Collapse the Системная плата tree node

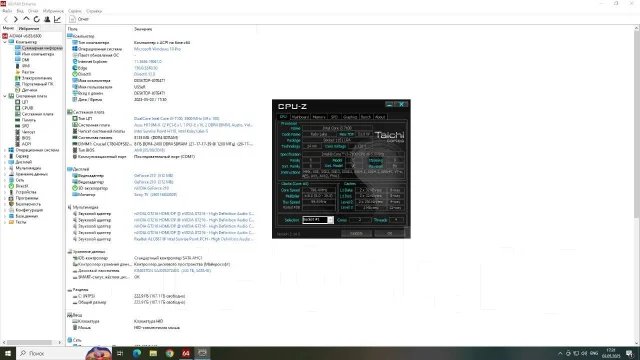[5, 96]
